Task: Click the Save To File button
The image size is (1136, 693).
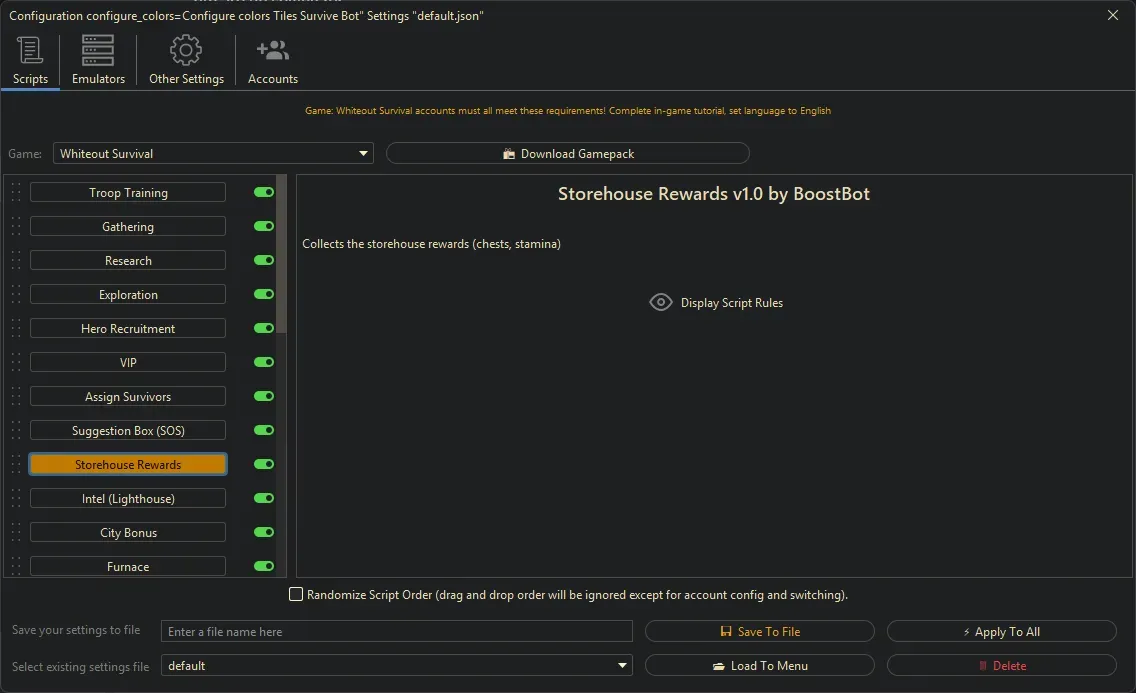Action: 760,632
